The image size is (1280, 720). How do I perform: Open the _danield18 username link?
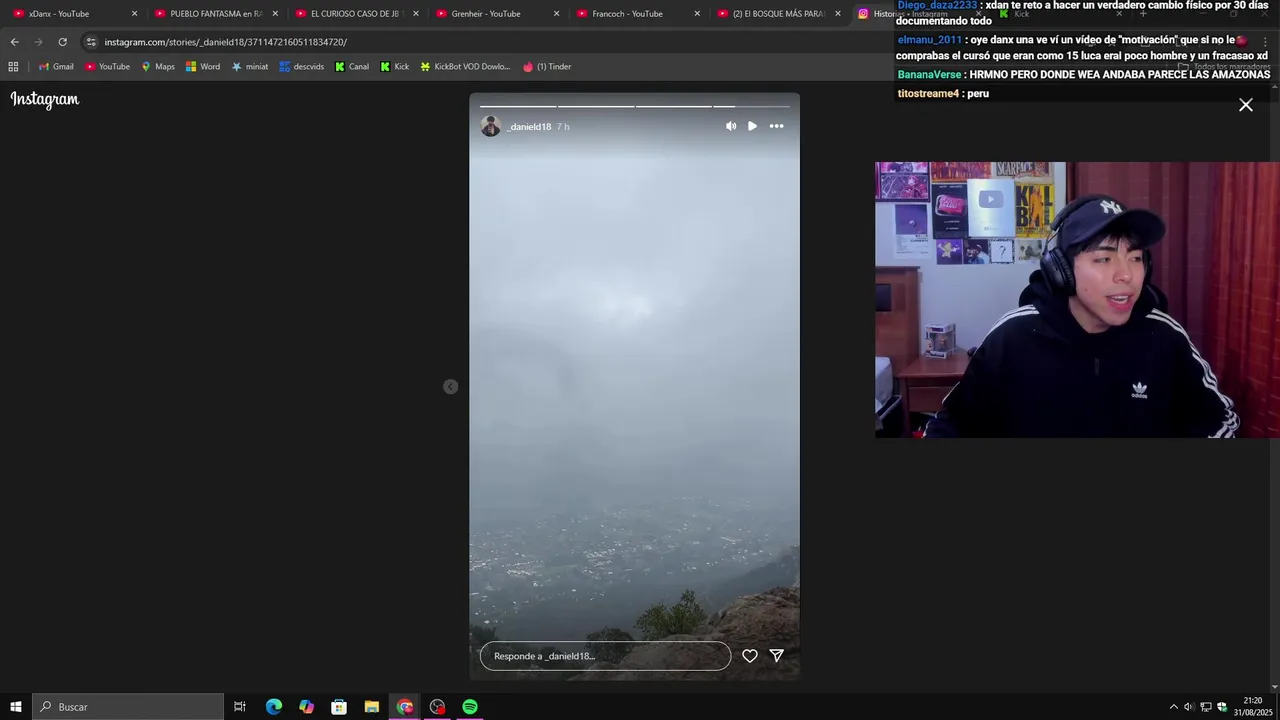[529, 127]
